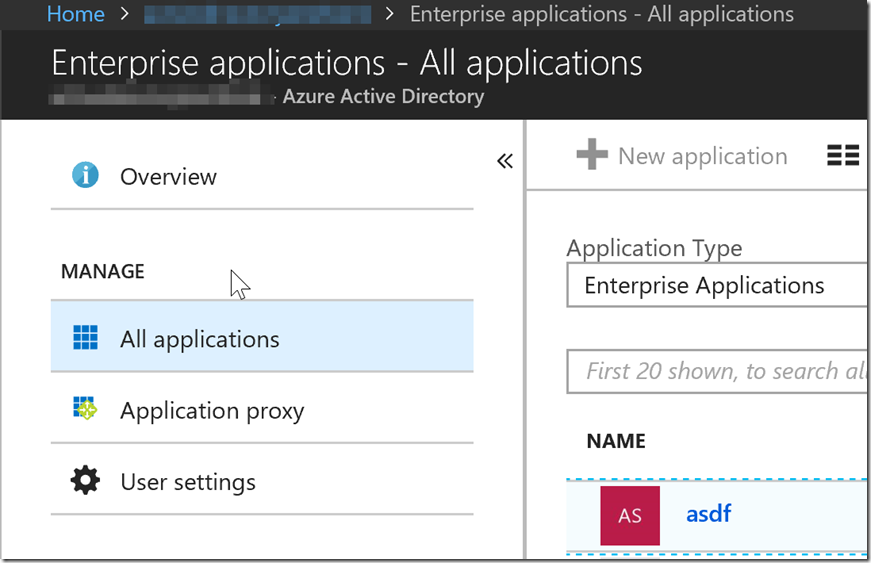Click the All applications grid icon
The height and width of the screenshot is (563, 871).
(x=86, y=338)
